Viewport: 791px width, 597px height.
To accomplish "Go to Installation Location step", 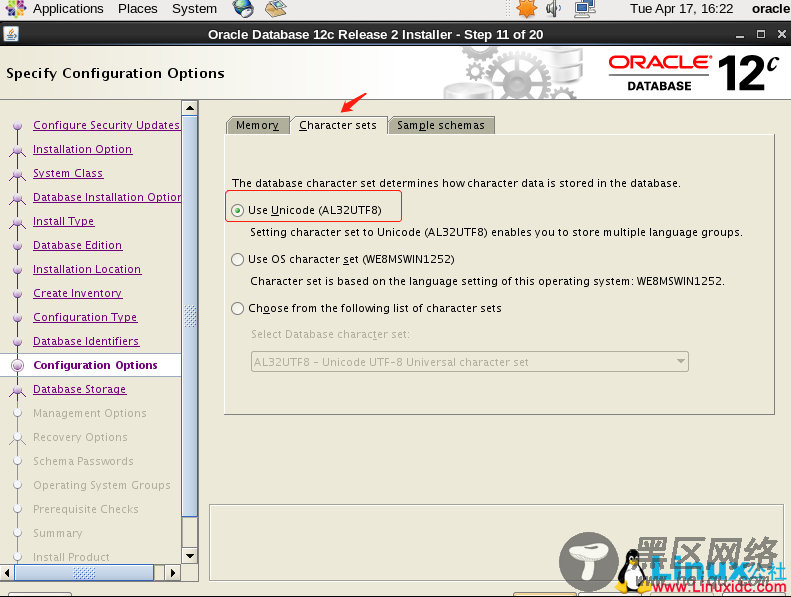I will point(87,269).
